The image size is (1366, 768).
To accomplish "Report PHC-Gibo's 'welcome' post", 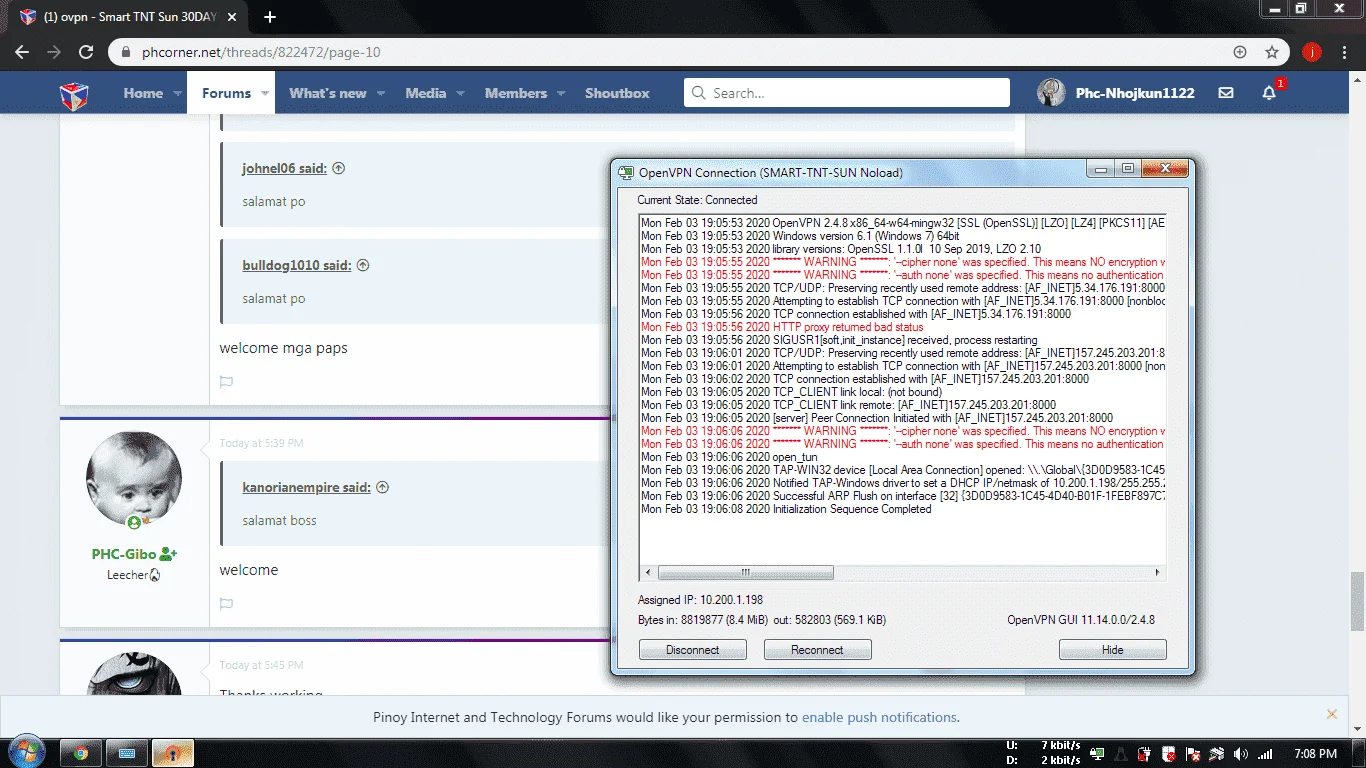I will (226, 604).
